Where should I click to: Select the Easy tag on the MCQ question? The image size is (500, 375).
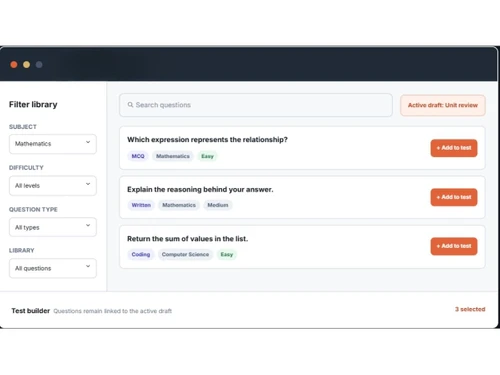pos(207,156)
